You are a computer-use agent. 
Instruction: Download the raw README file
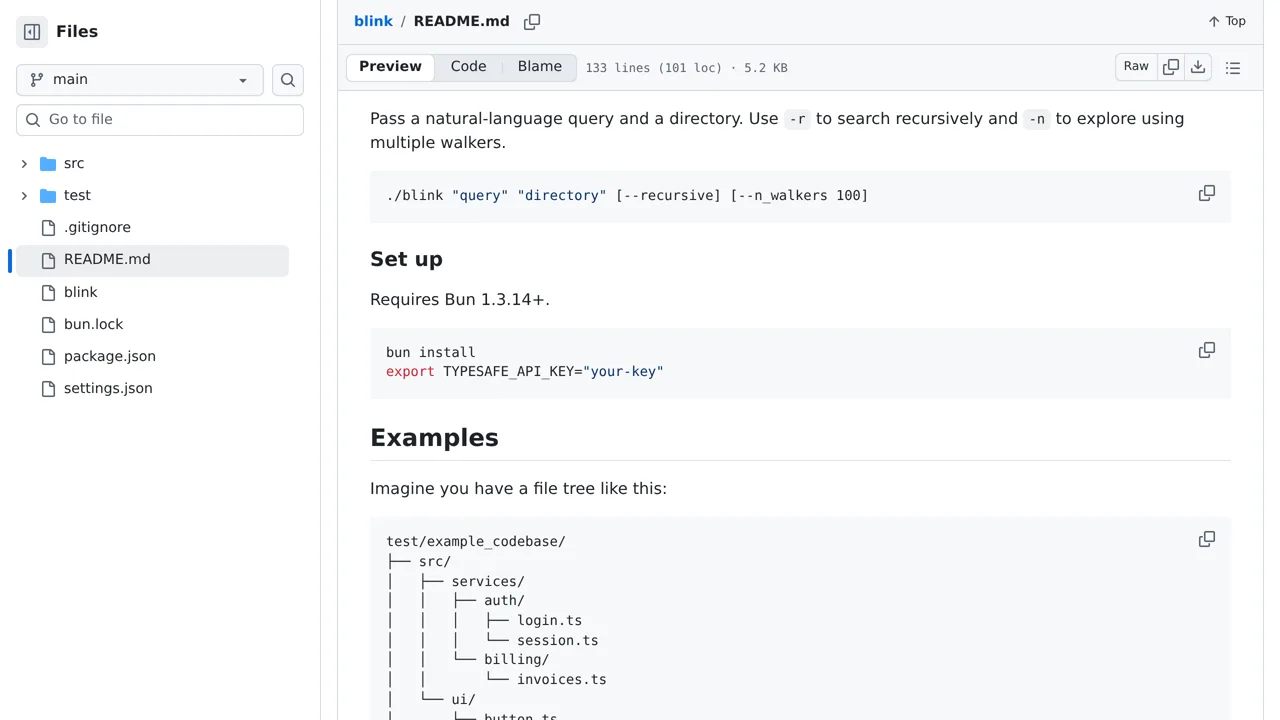1198,67
